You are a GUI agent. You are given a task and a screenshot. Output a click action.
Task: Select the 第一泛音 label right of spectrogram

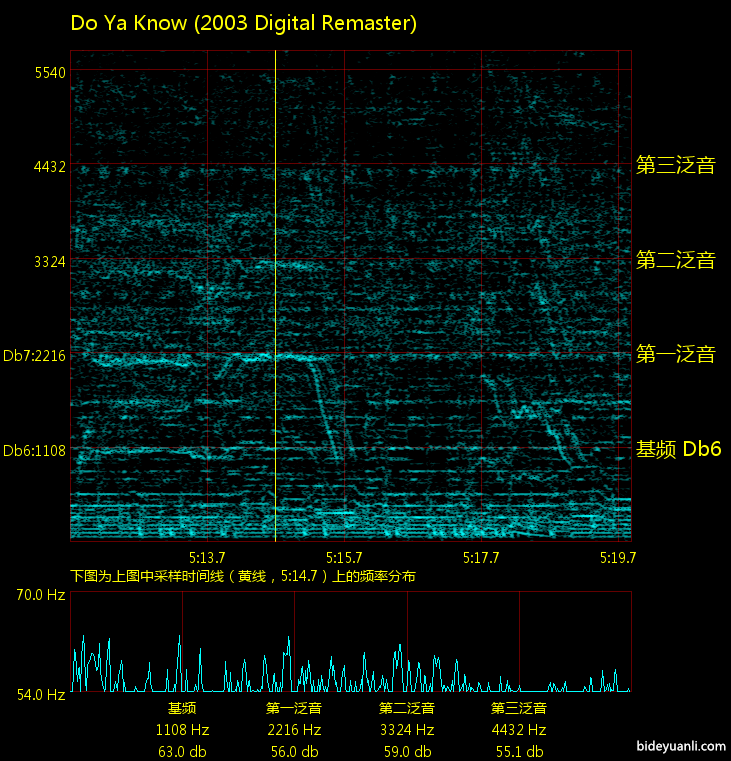[x=676, y=354]
